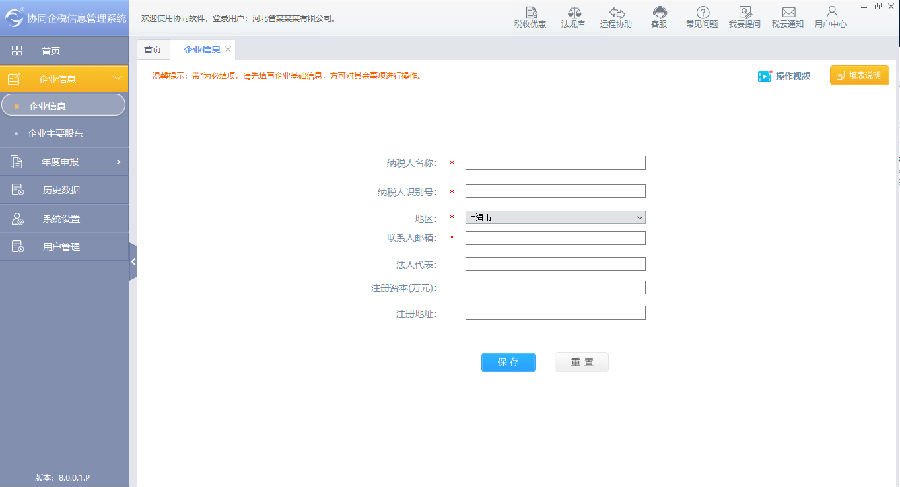This screenshot has width=900, height=487.
Task: Open the 地区 dropdown
Action: (556, 218)
